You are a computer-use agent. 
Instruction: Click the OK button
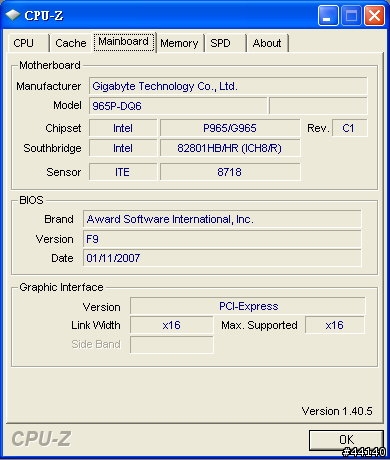346,440
